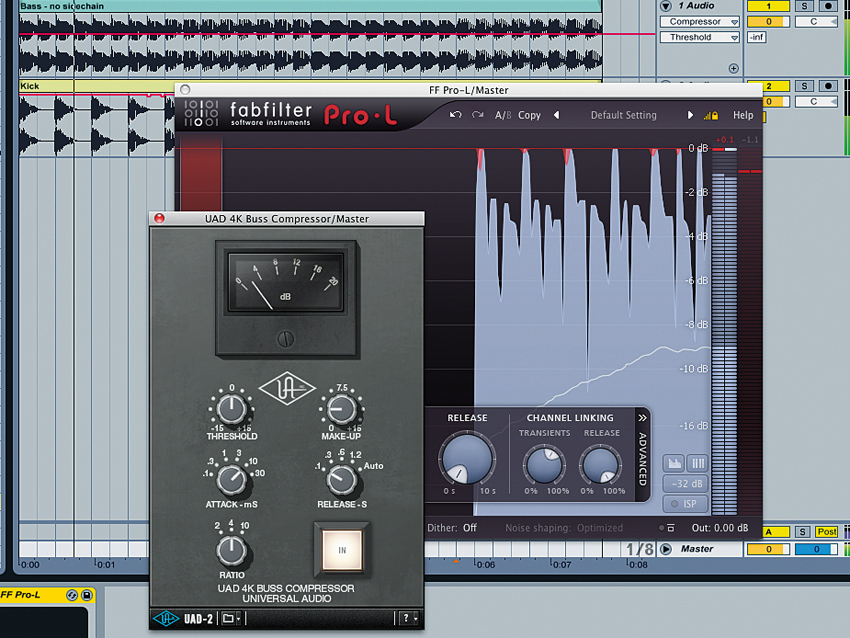Click the FF Pro-L hot-swap icon

point(72,595)
